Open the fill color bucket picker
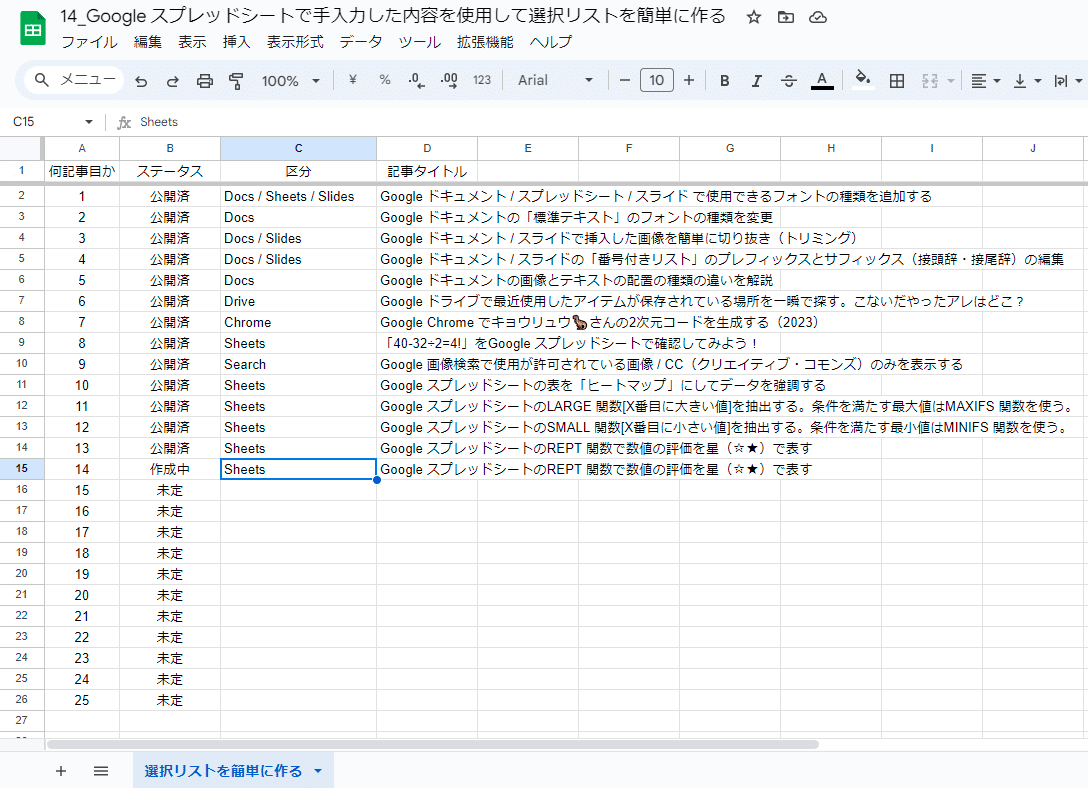 tap(862, 80)
